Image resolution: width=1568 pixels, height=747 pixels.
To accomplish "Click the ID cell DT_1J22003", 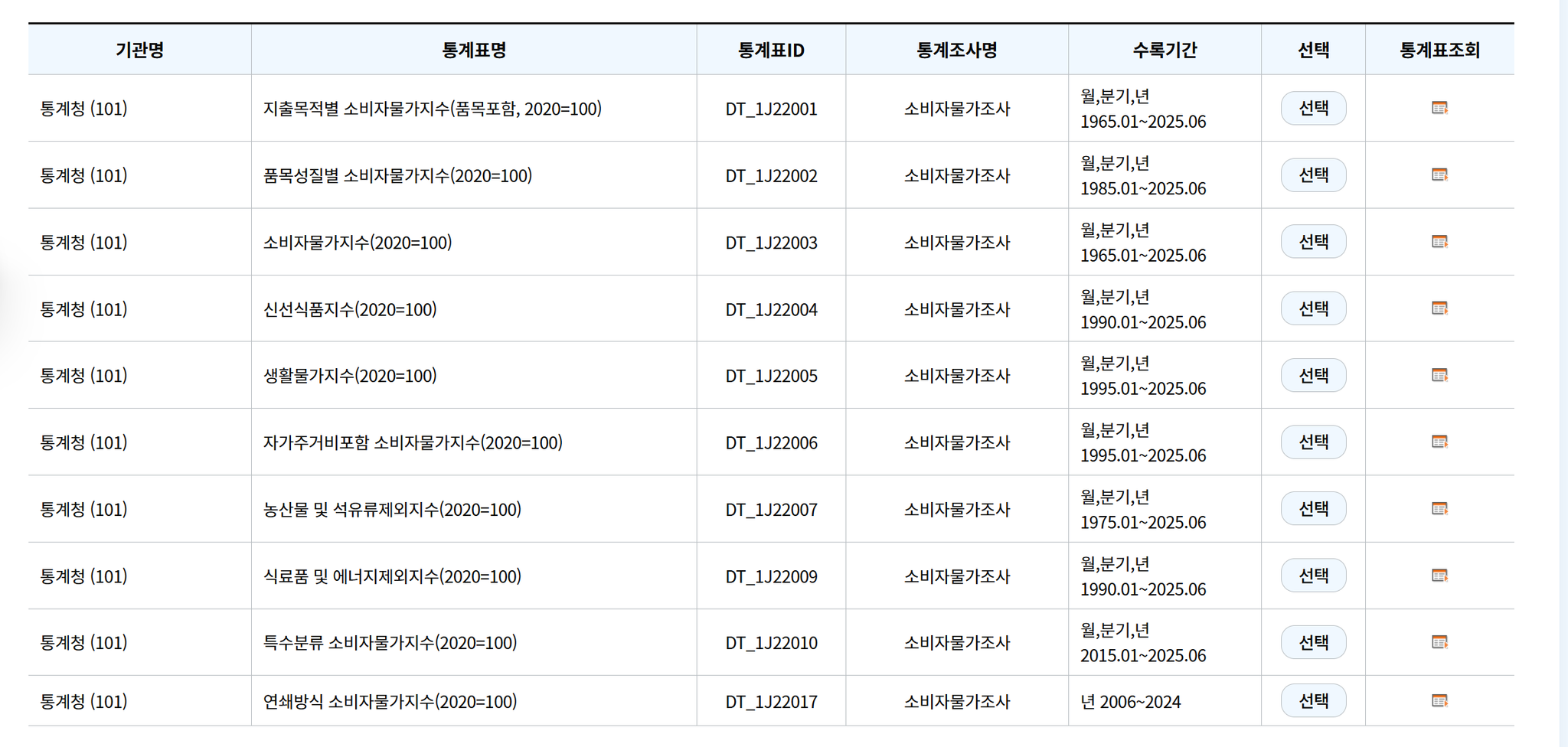I will 771,243.
